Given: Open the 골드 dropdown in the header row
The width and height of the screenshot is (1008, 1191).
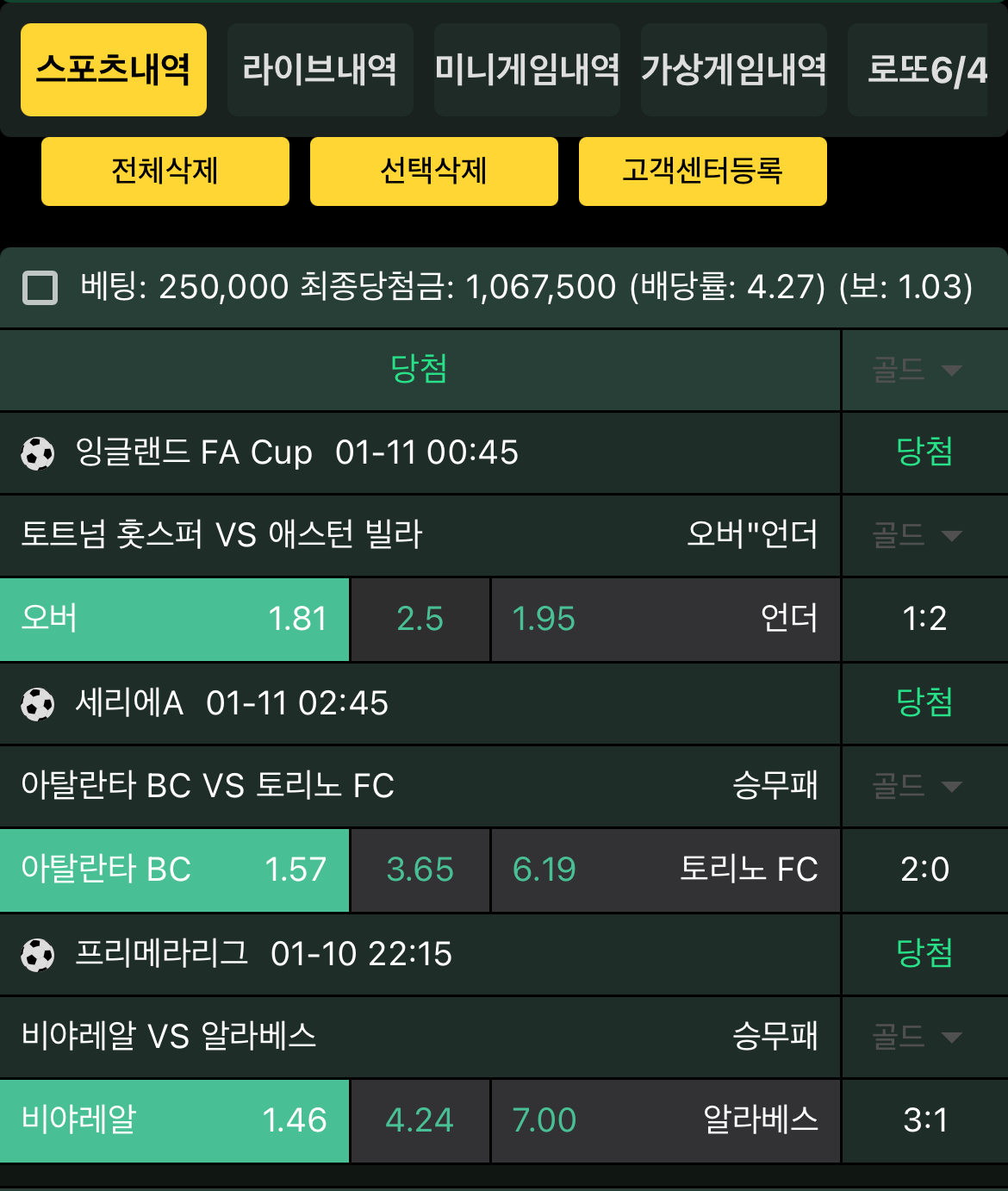Looking at the screenshot, I should 920,370.
